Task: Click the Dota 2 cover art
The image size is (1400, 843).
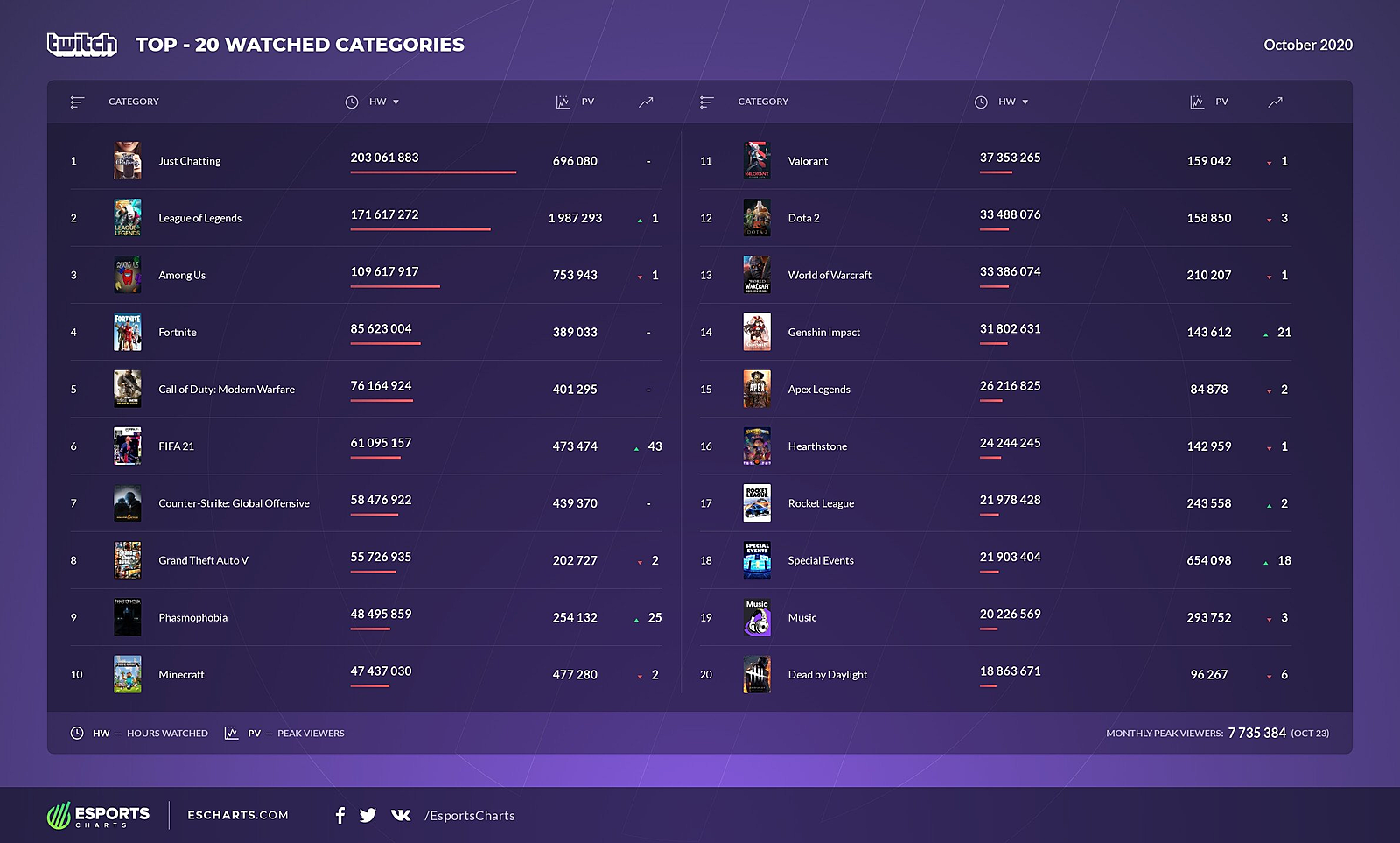Action: pyautogui.click(x=757, y=218)
